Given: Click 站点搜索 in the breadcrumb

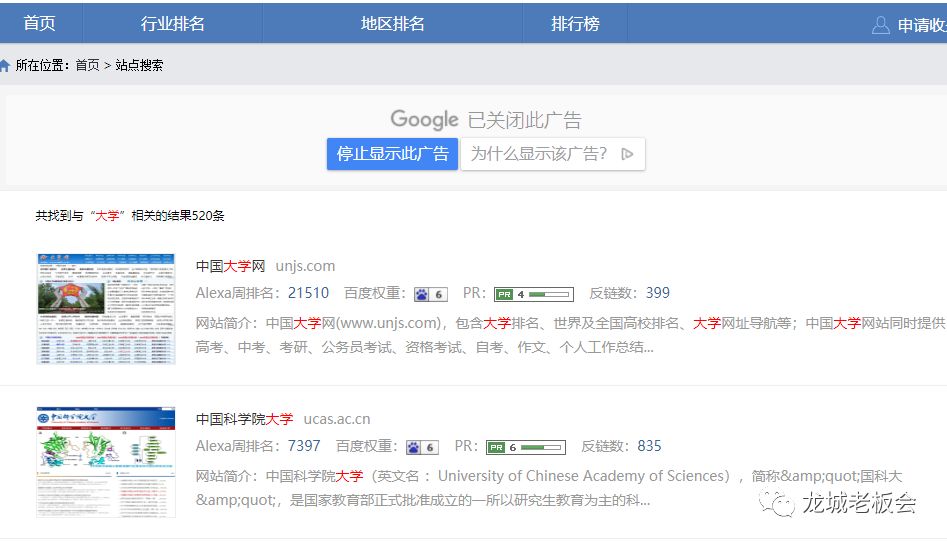Looking at the screenshot, I should [x=139, y=65].
